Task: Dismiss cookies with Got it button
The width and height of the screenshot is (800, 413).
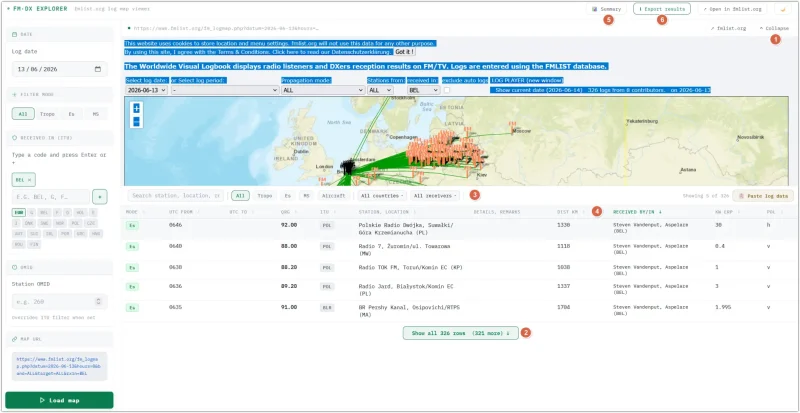Action: [x=404, y=52]
